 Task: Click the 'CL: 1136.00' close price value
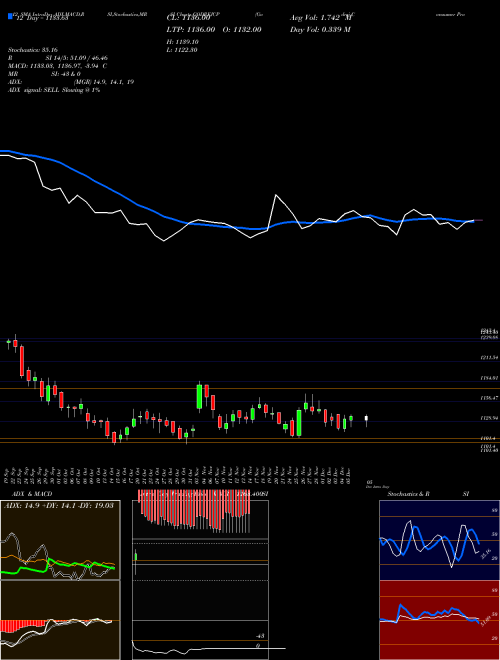(189, 18)
